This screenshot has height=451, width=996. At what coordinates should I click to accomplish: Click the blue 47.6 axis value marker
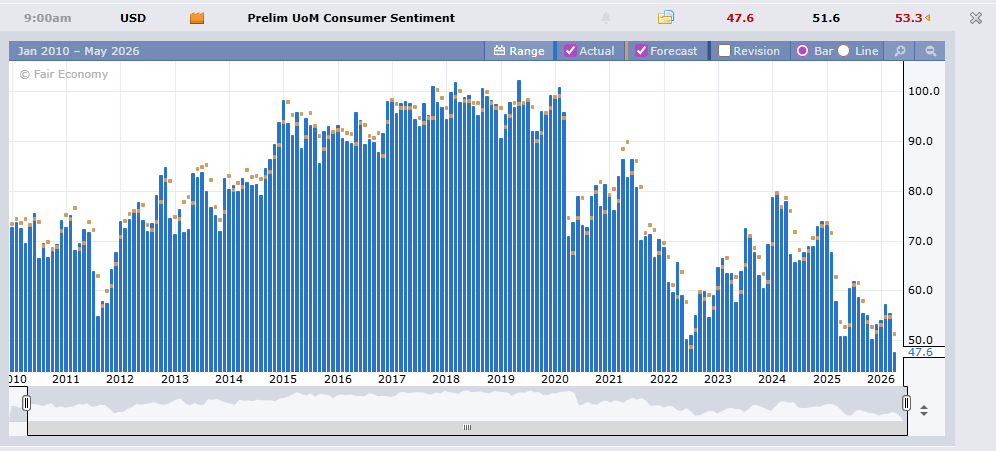[920, 352]
